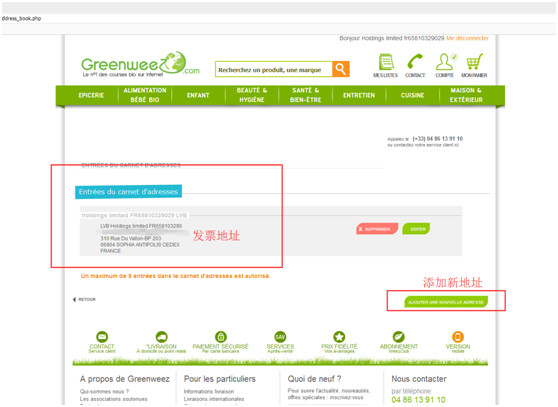Click the Abonnement leaf icon
Viewport: 558px width, 407px height.
pos(399,336)
